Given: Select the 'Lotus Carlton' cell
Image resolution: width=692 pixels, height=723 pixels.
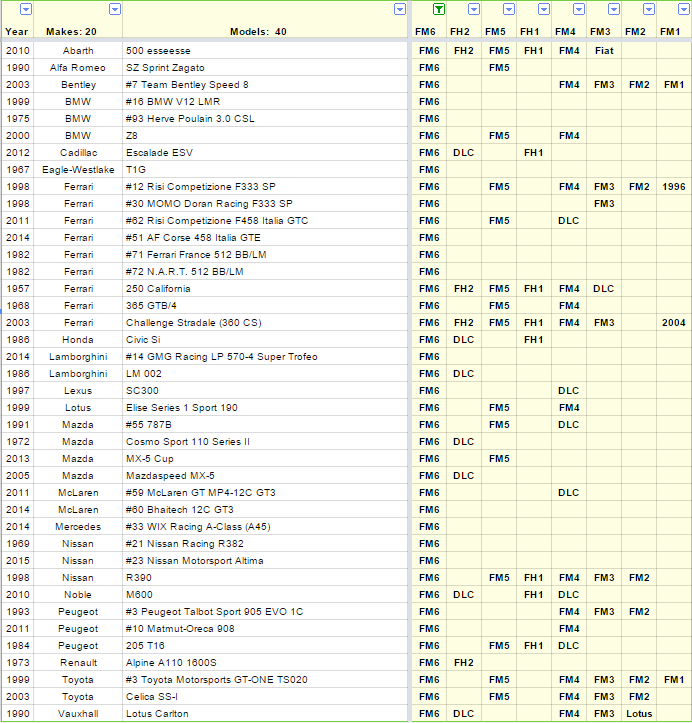Looking at the screenshot, I should 265,714.
